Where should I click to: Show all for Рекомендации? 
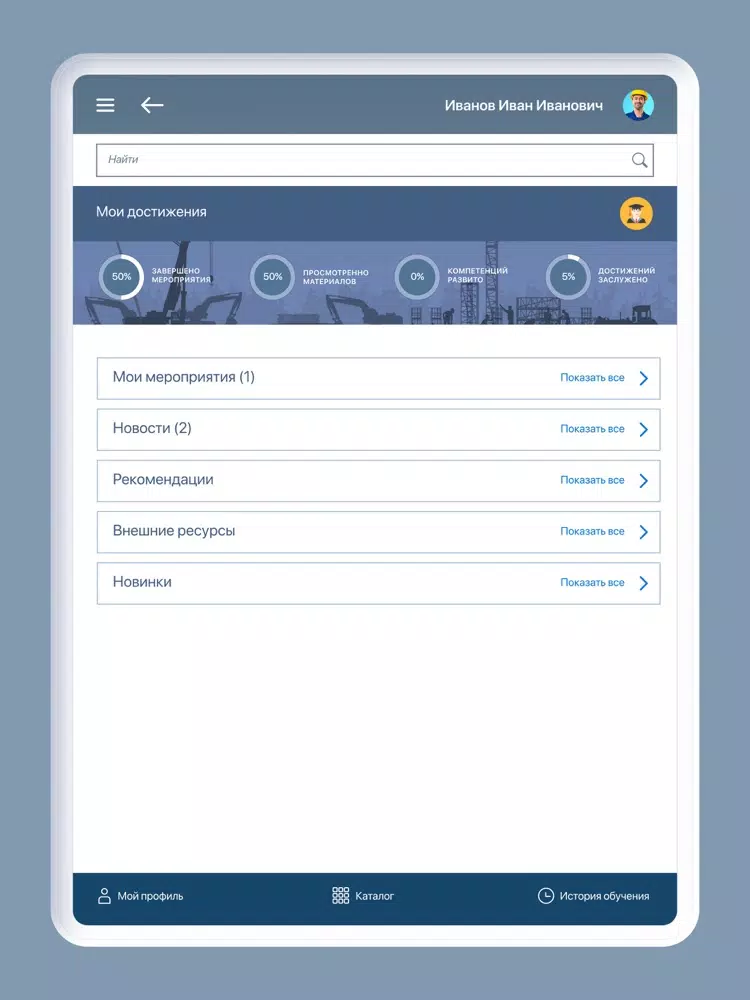(592, 480)
